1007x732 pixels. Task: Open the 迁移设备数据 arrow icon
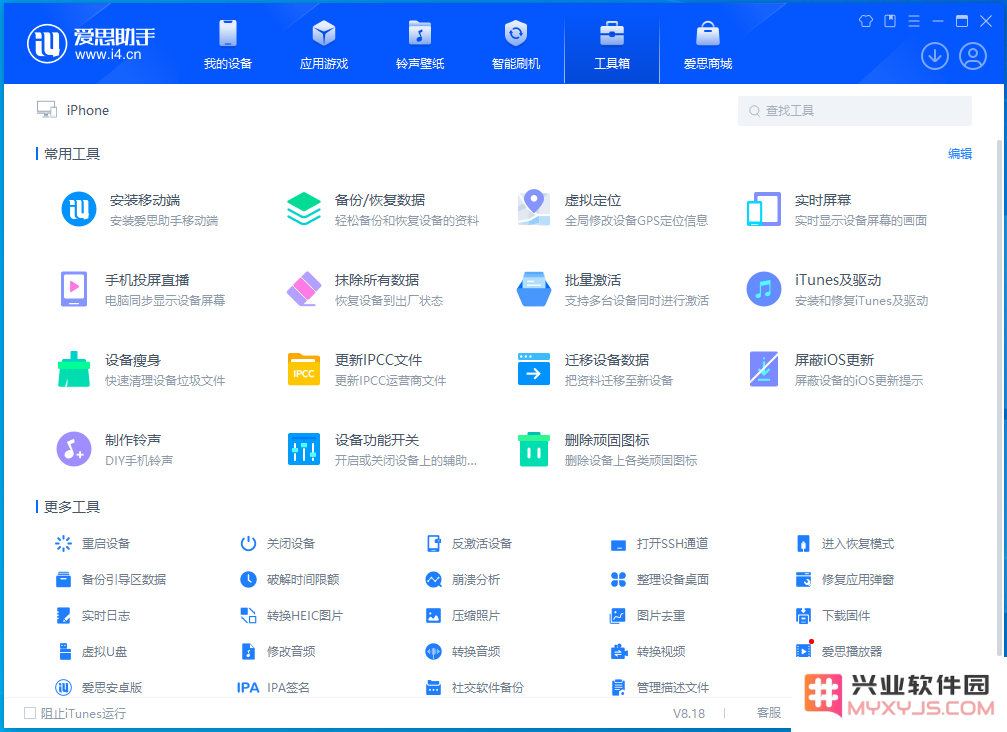(x=534, y=369)
